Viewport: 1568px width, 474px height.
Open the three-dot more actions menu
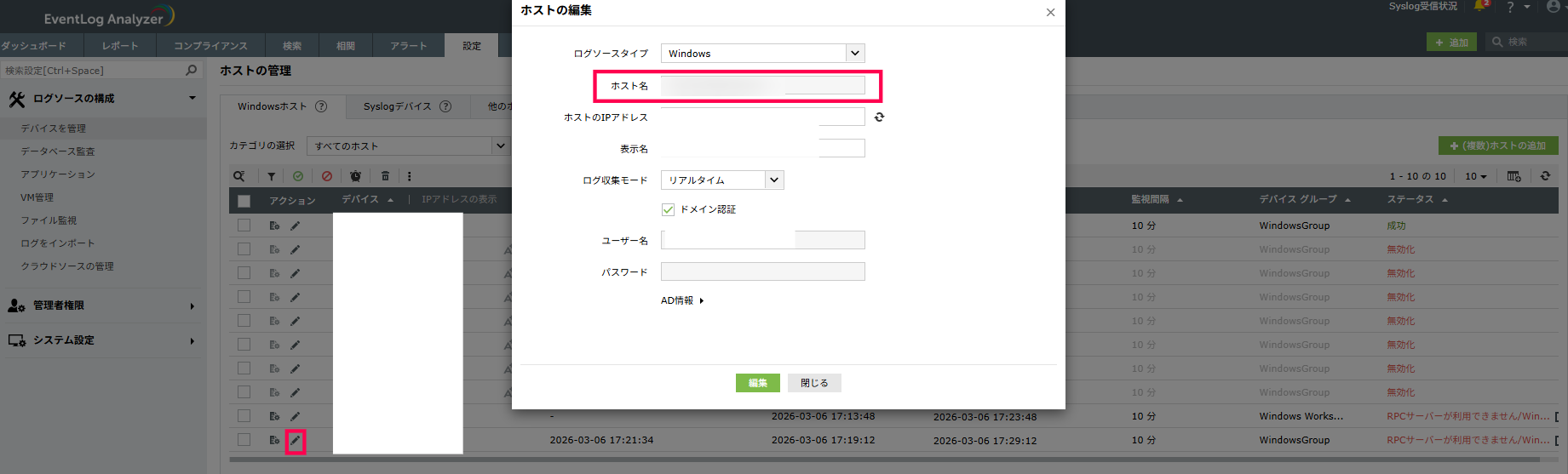(410, 176)
